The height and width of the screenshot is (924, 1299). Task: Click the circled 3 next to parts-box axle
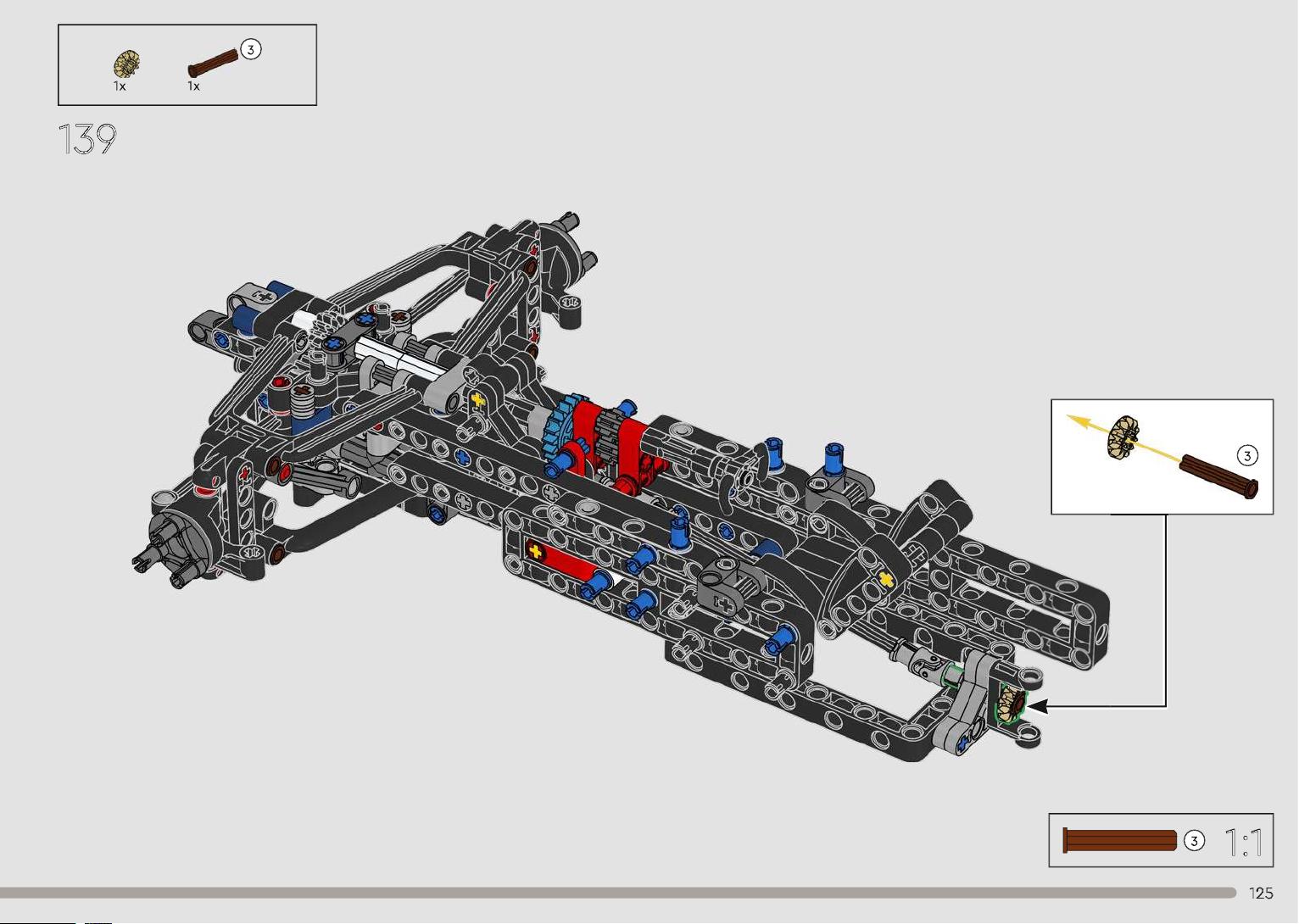pyautogui.click(x=250, y=49)
